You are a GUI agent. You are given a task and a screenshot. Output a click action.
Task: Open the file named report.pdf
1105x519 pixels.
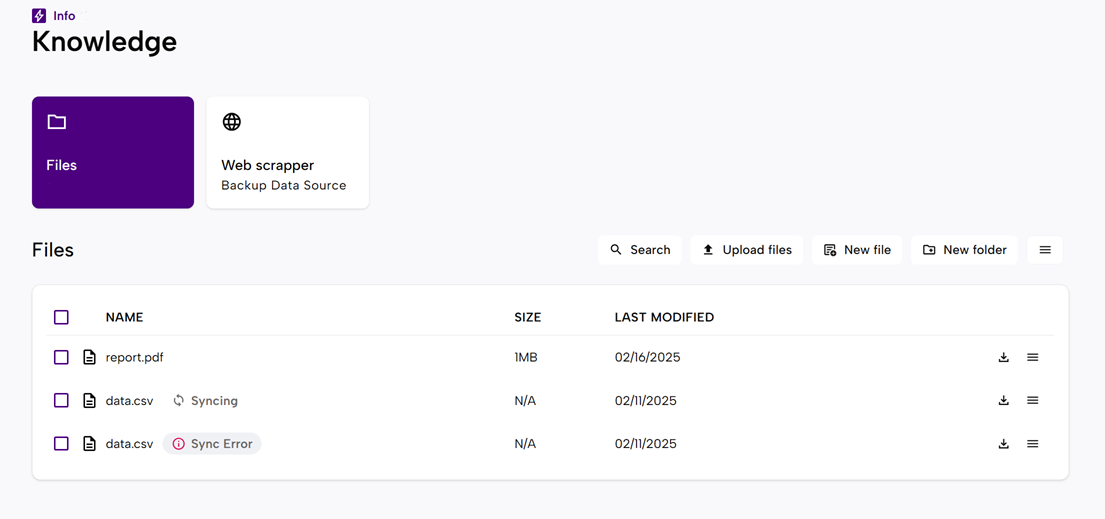tap(135, 358)
